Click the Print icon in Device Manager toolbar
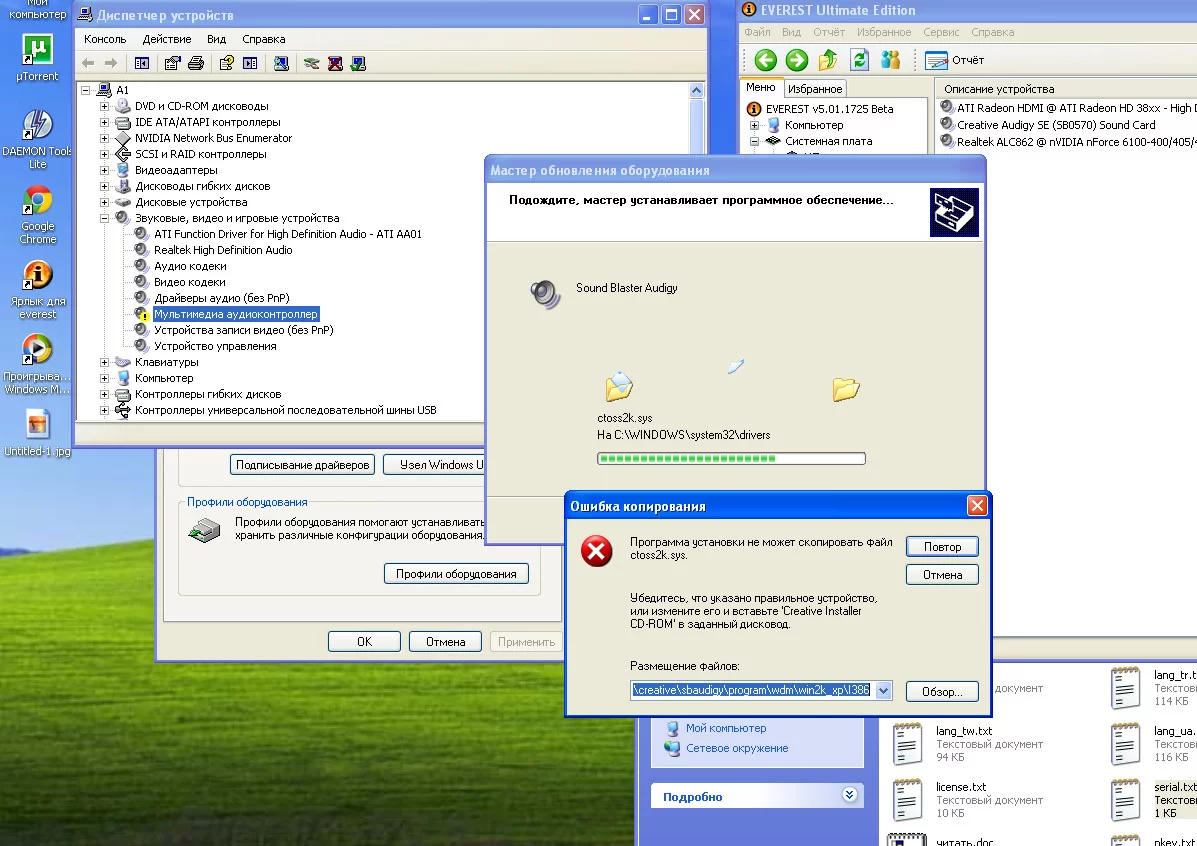This screenshot has height=846, width=1197. pos(196,63)
